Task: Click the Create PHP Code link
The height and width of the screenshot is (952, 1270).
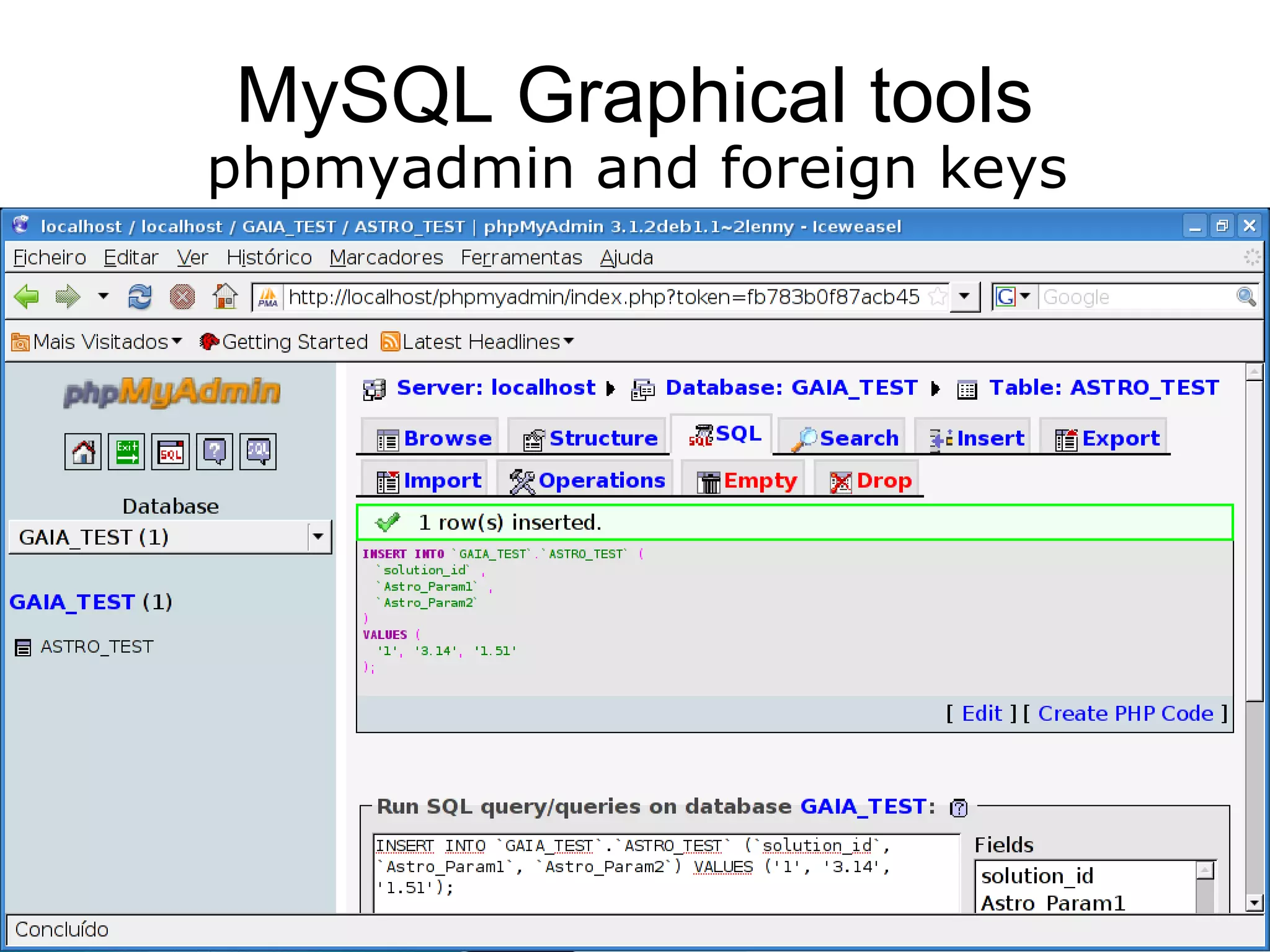Action: [1126, 713]
